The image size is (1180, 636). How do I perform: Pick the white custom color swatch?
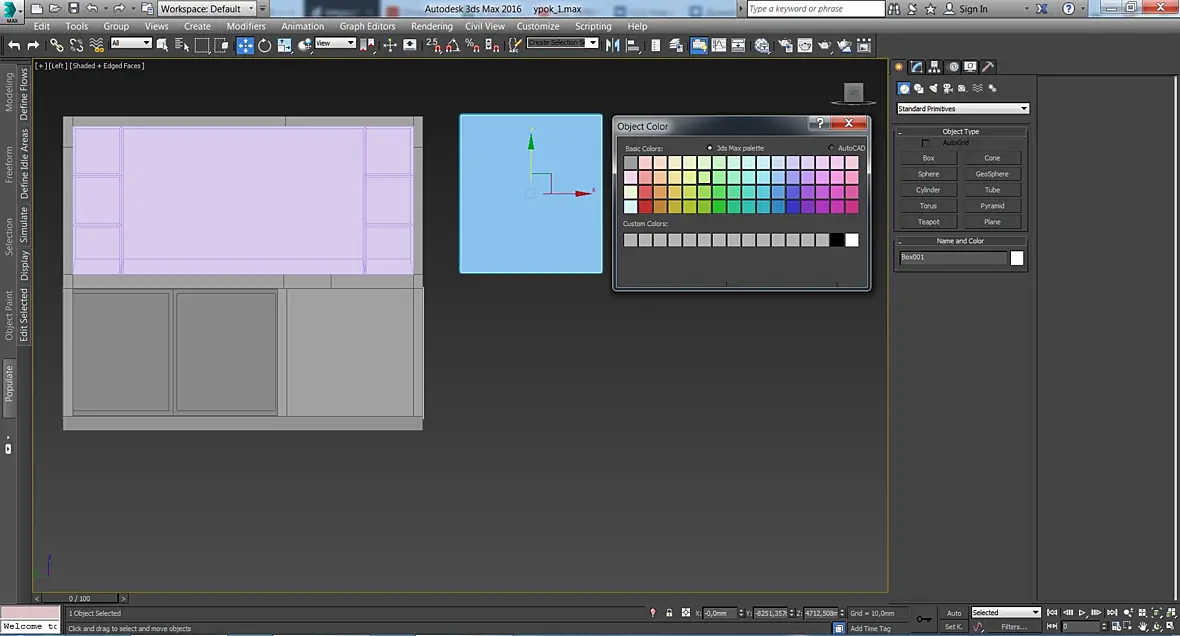click(x=852, y=240)
